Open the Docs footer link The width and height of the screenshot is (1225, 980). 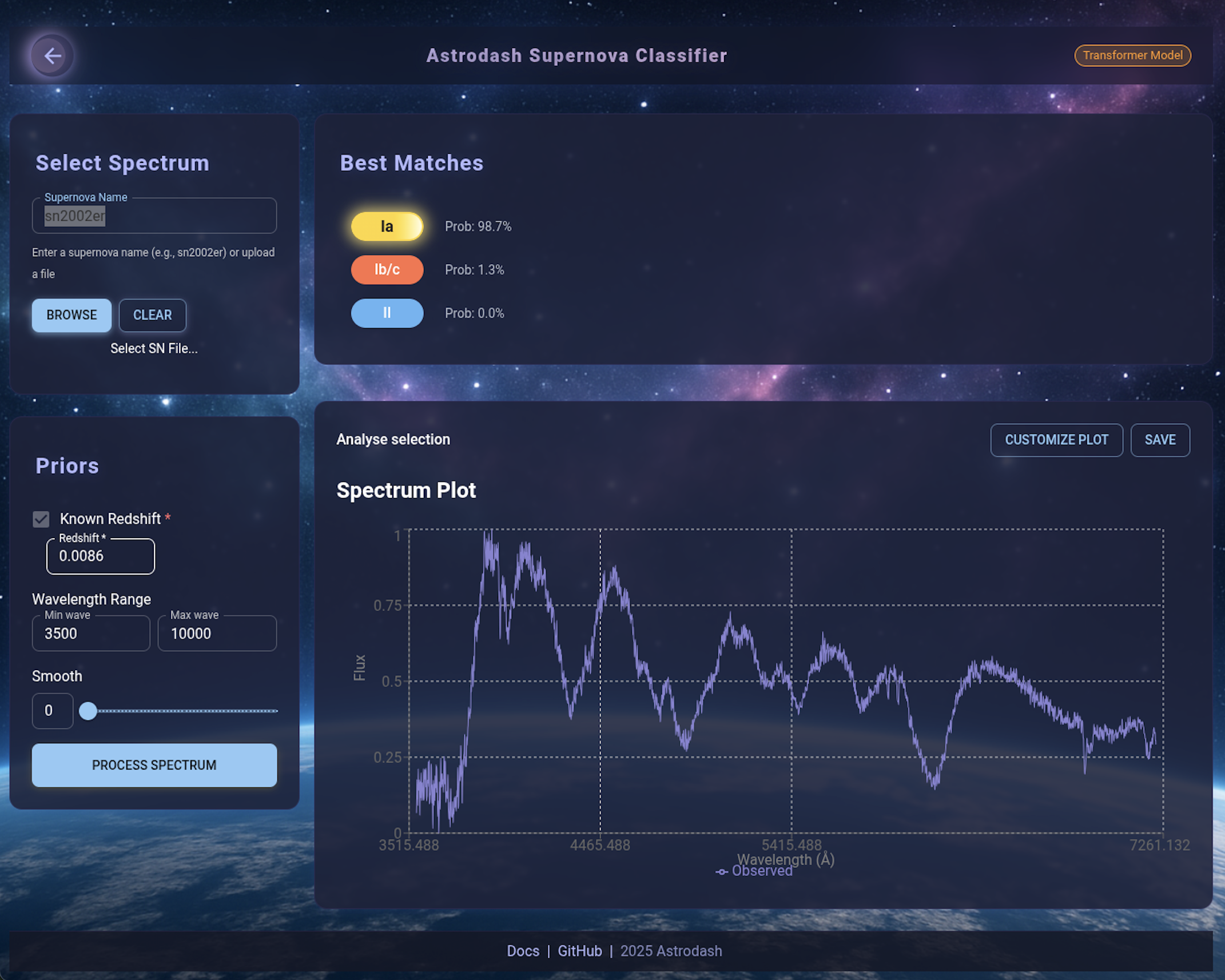[523, 951]
